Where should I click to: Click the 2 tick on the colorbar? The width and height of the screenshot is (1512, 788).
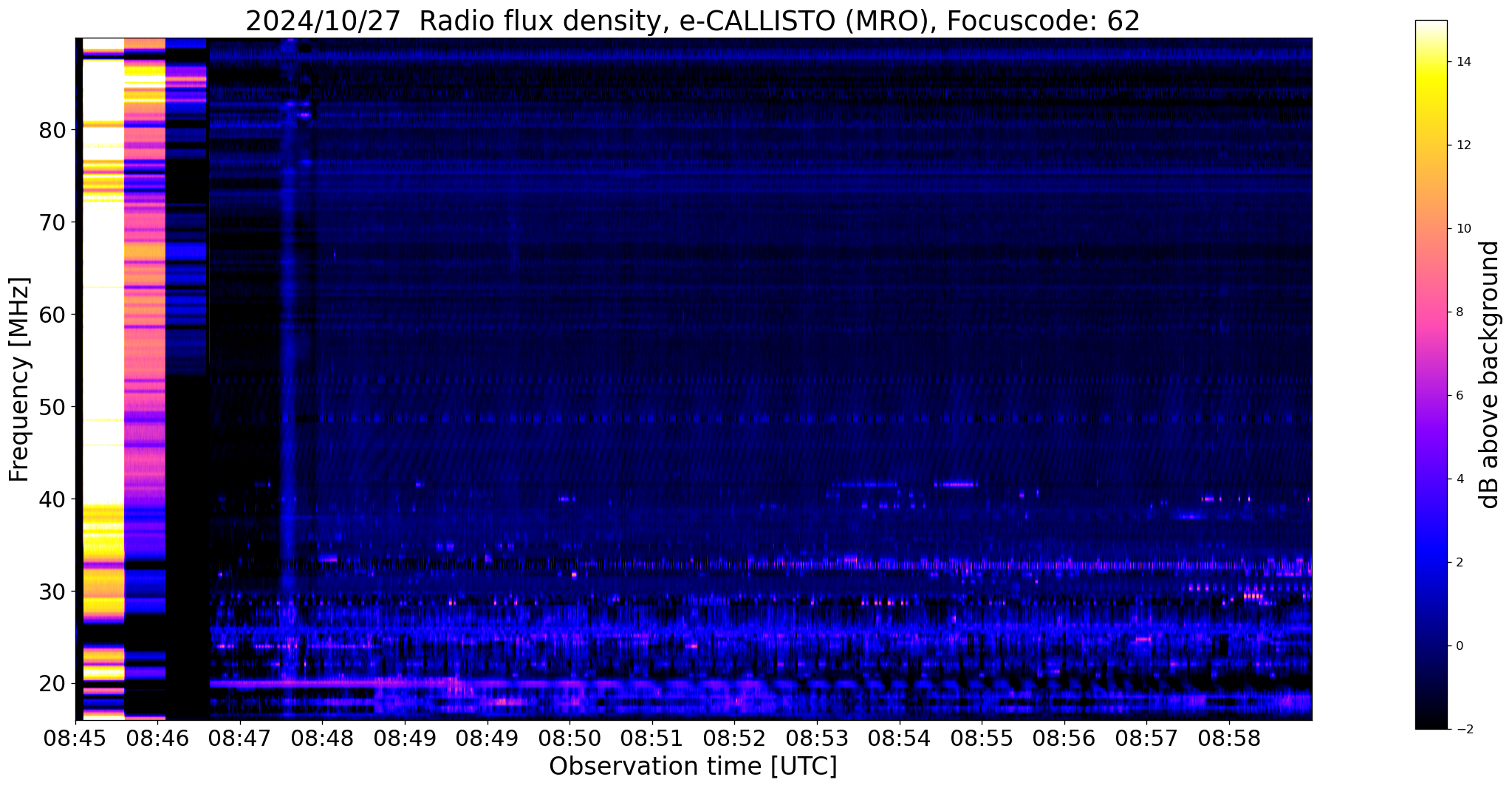[1459, 563]
